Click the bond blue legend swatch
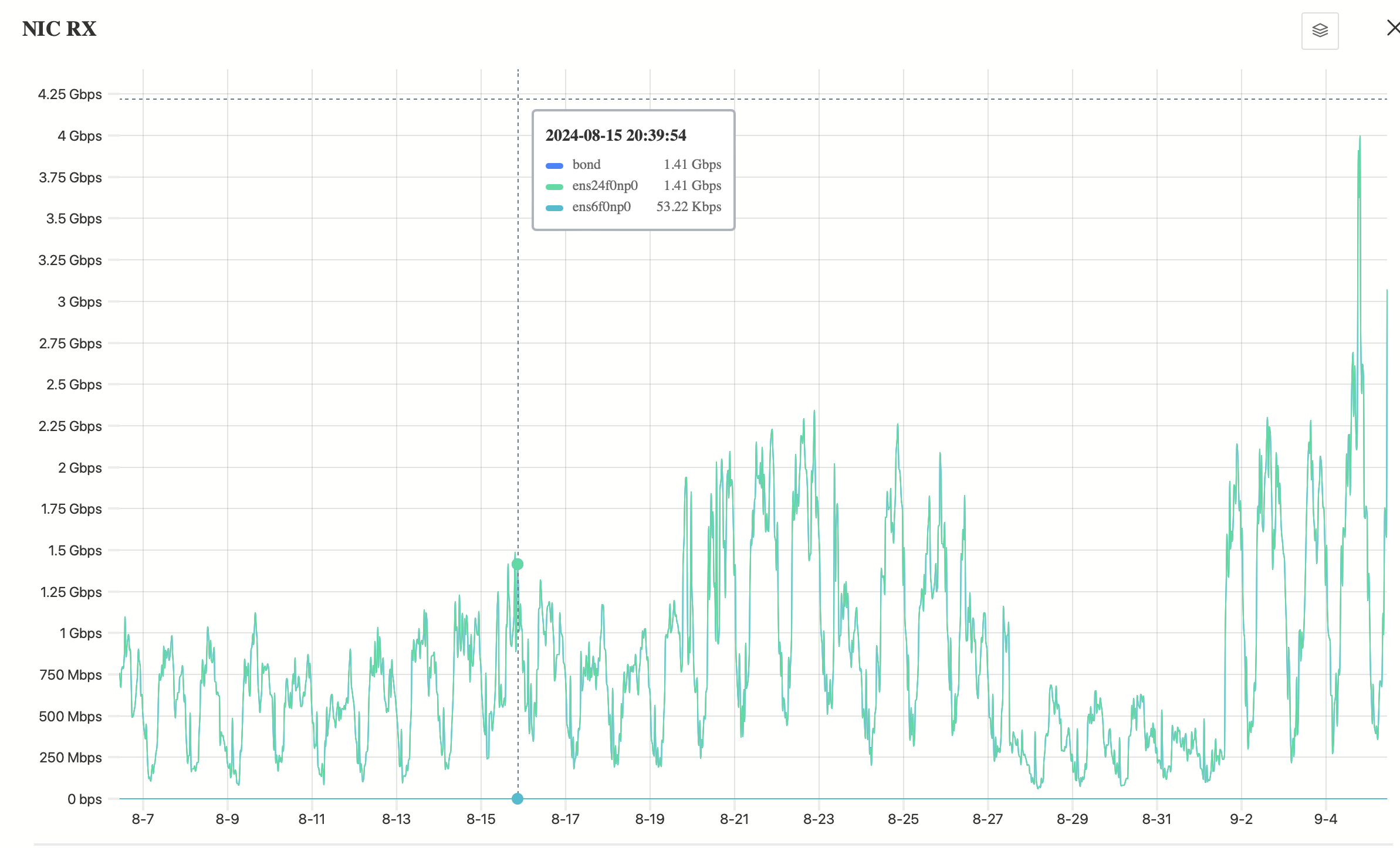 (x=554, y=165)
